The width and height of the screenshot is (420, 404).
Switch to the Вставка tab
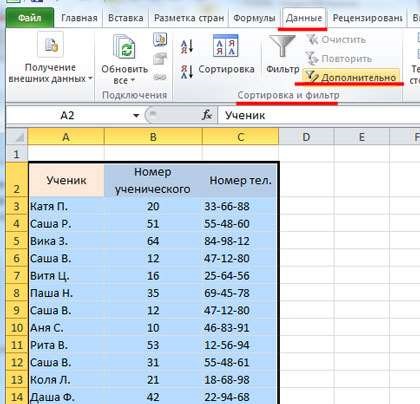click(x=126, y=18)
